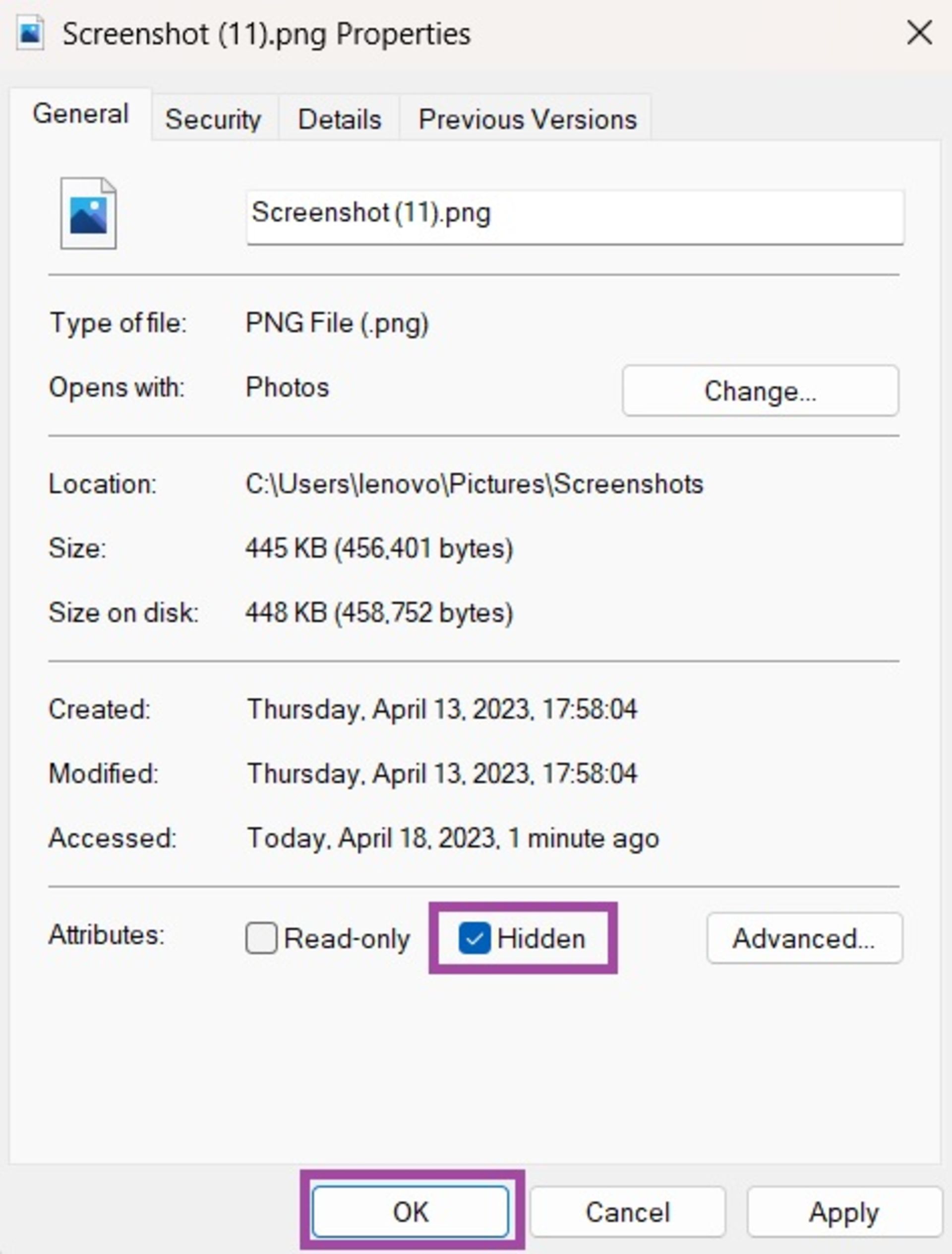Apply the attribute changes

pyautogui.click(x=844, y=1212)
